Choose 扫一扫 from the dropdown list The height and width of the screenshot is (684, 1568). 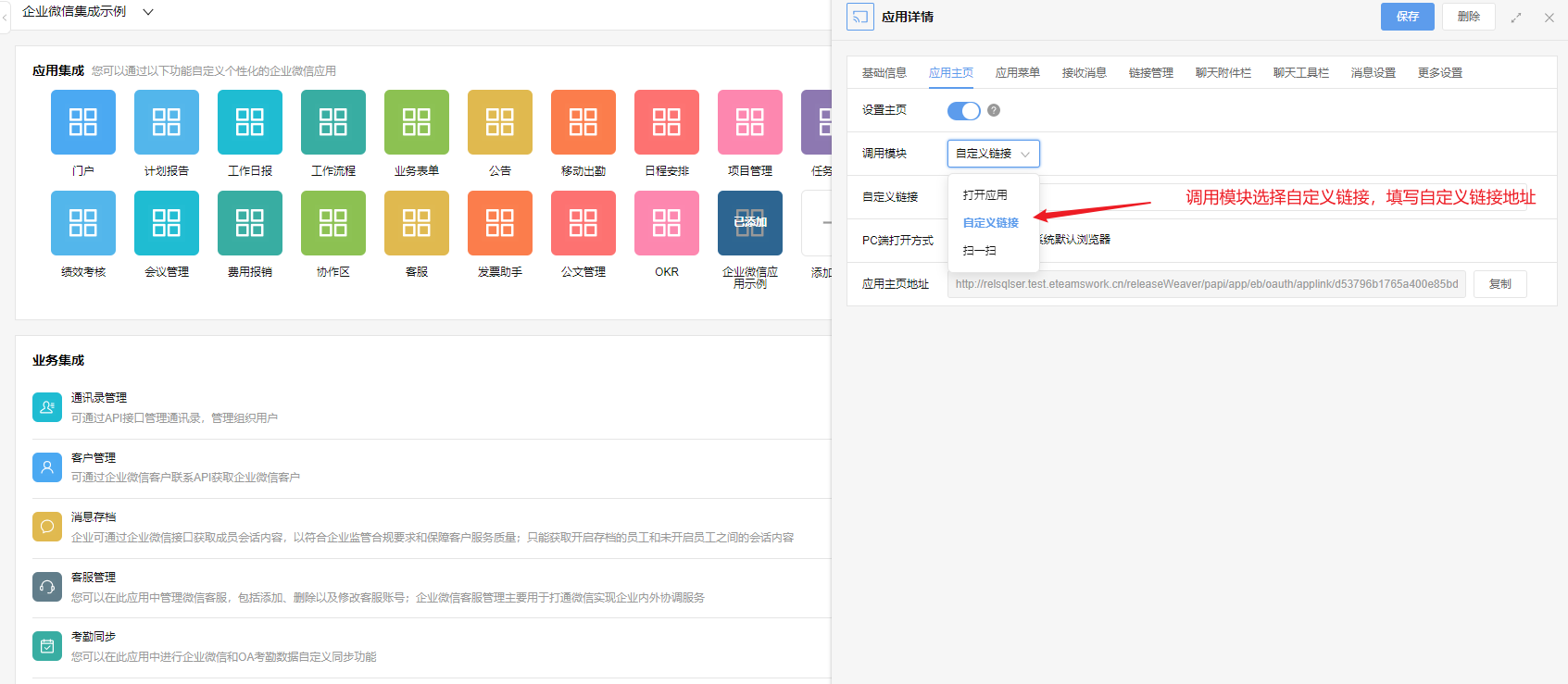pos(994,251)
